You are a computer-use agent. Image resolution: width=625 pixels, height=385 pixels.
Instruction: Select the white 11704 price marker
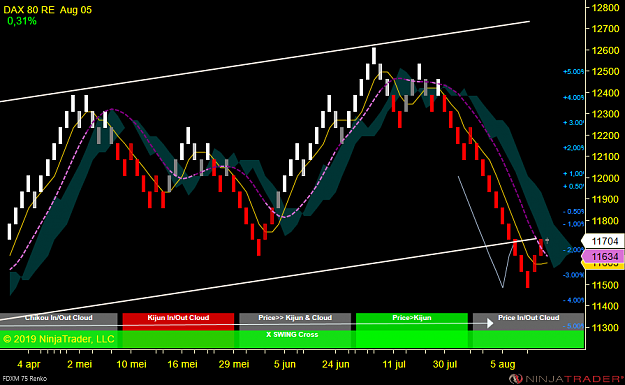click(x=602, y=241)
